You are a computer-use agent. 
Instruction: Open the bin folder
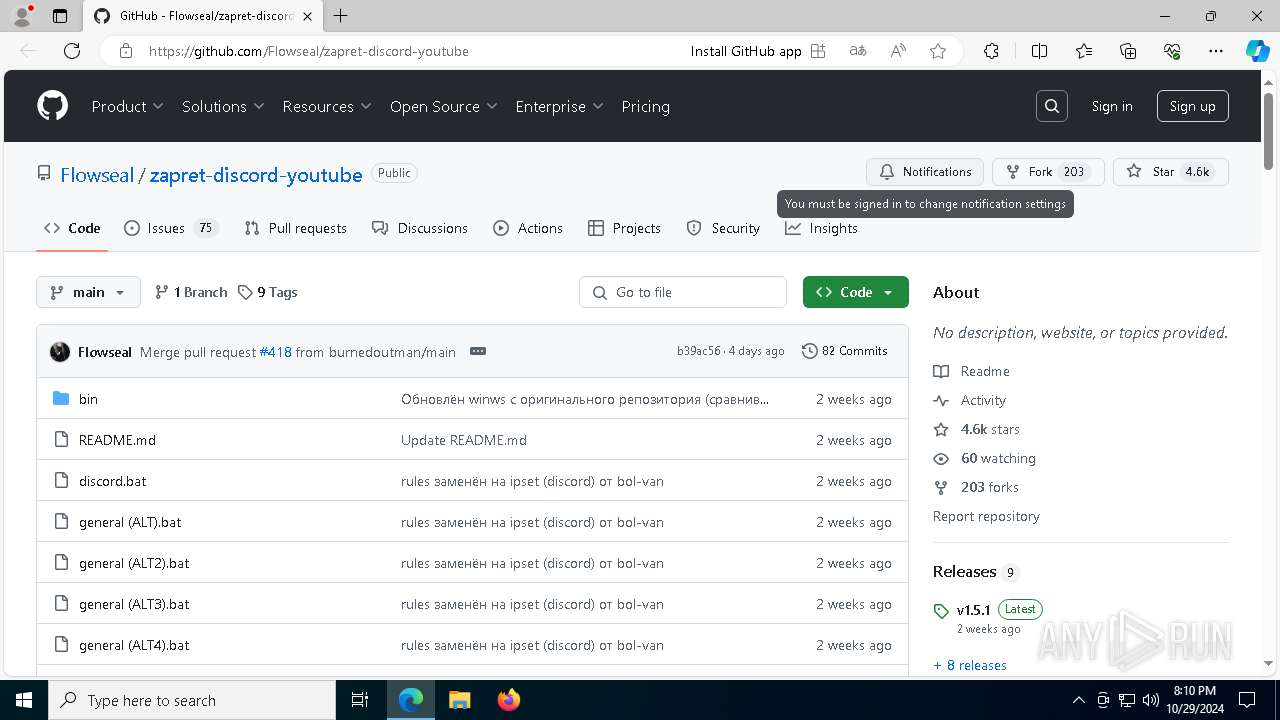[88, 399]
